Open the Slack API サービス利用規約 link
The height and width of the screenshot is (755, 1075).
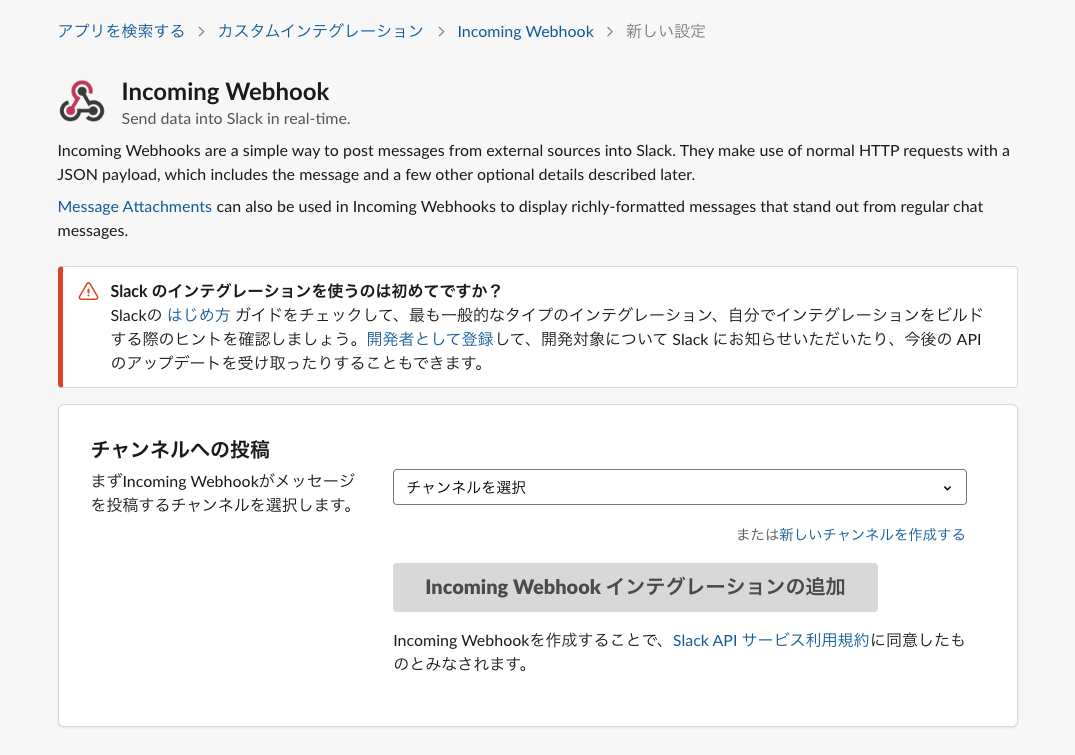(x=770, y=640)
